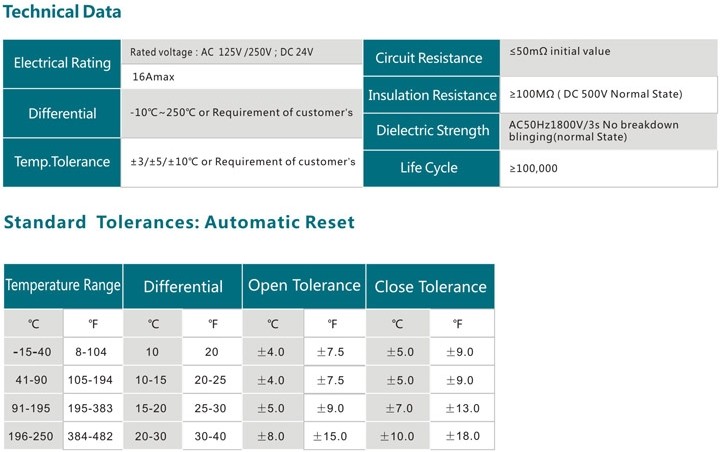
Task: Select the AC50Hz1800V/3s breakdown text
Action: click(x=594, y=130)
